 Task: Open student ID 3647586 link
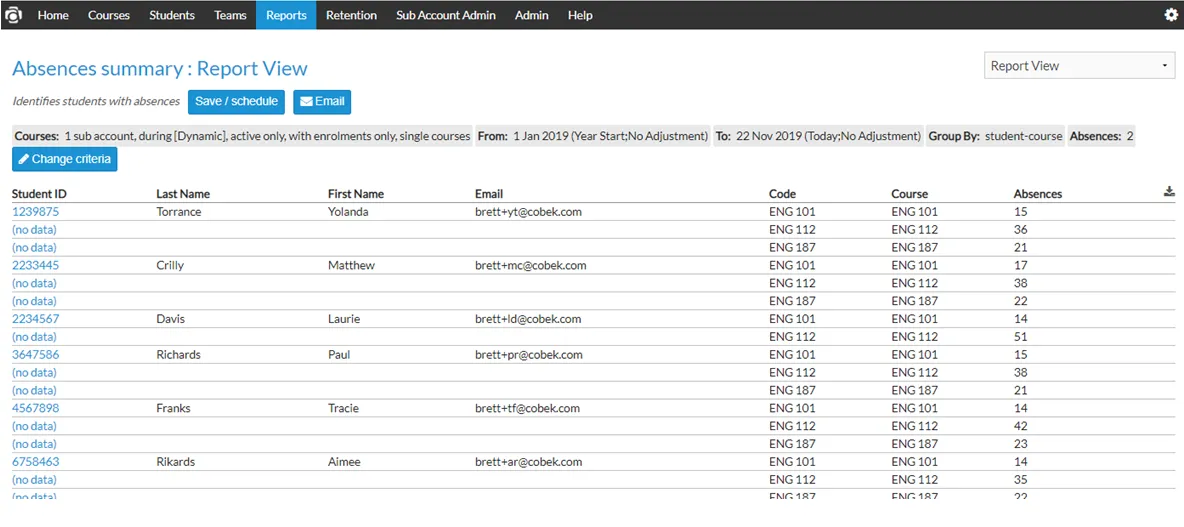35,355
